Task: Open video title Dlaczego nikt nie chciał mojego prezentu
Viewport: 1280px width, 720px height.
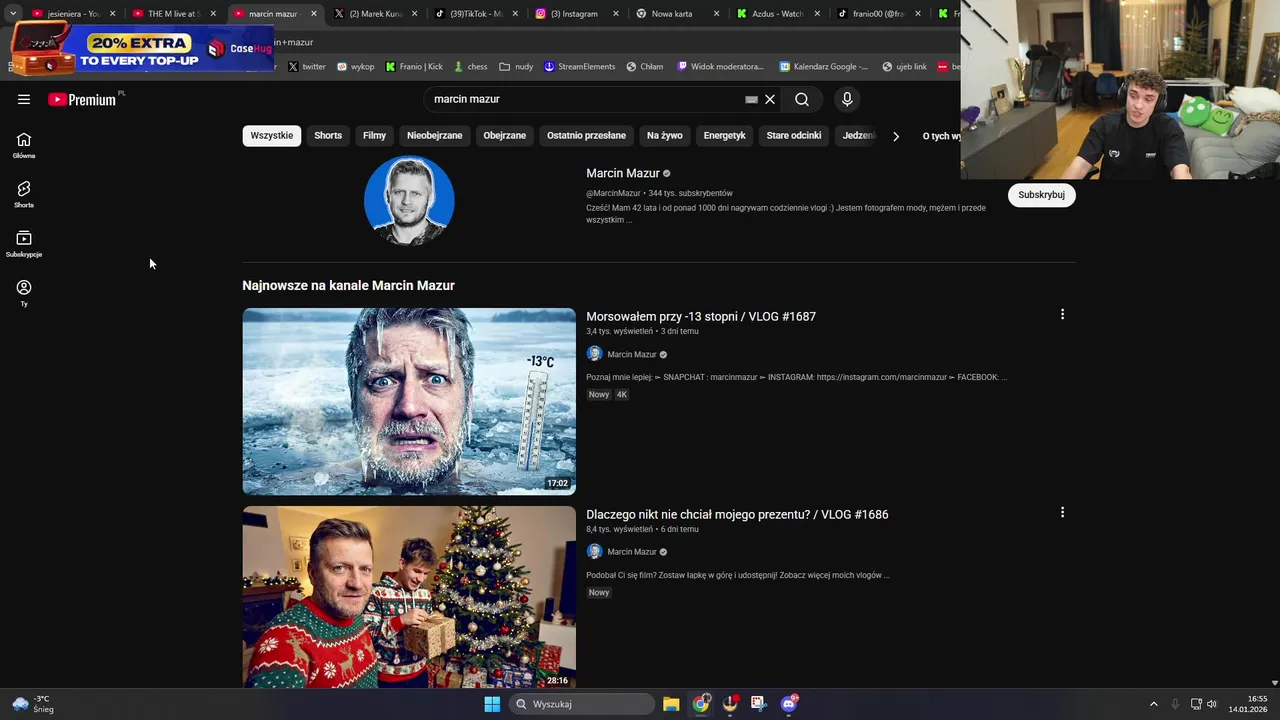Action: pos(737,514)
